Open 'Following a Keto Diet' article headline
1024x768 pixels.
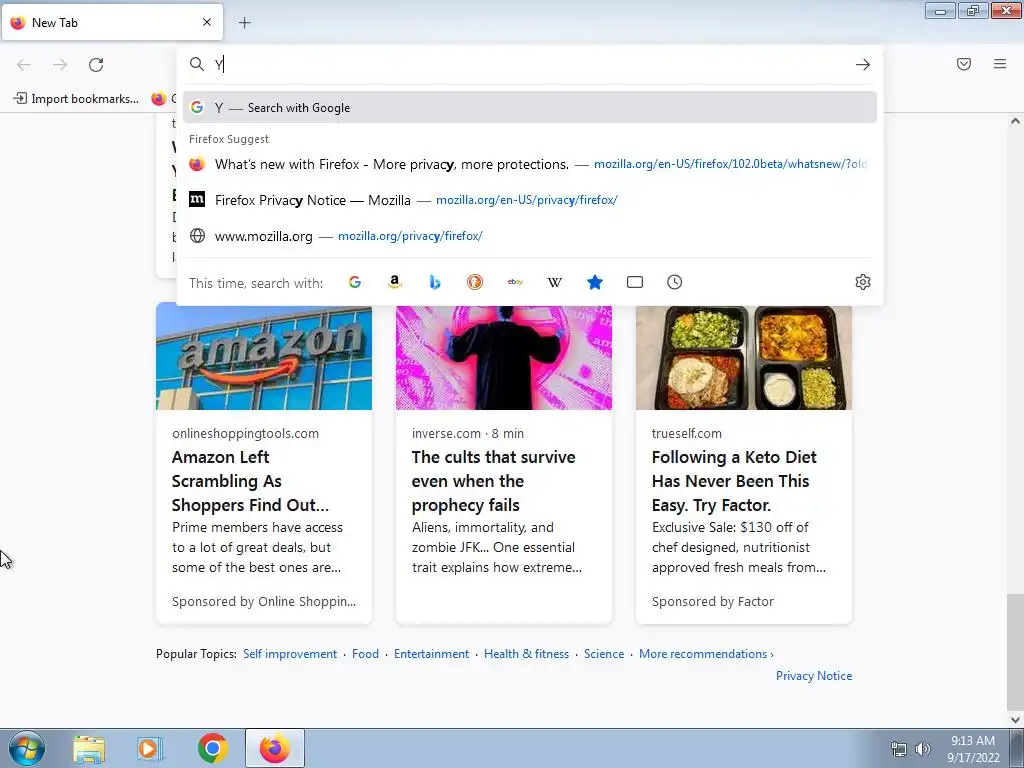tap(734, 481)
